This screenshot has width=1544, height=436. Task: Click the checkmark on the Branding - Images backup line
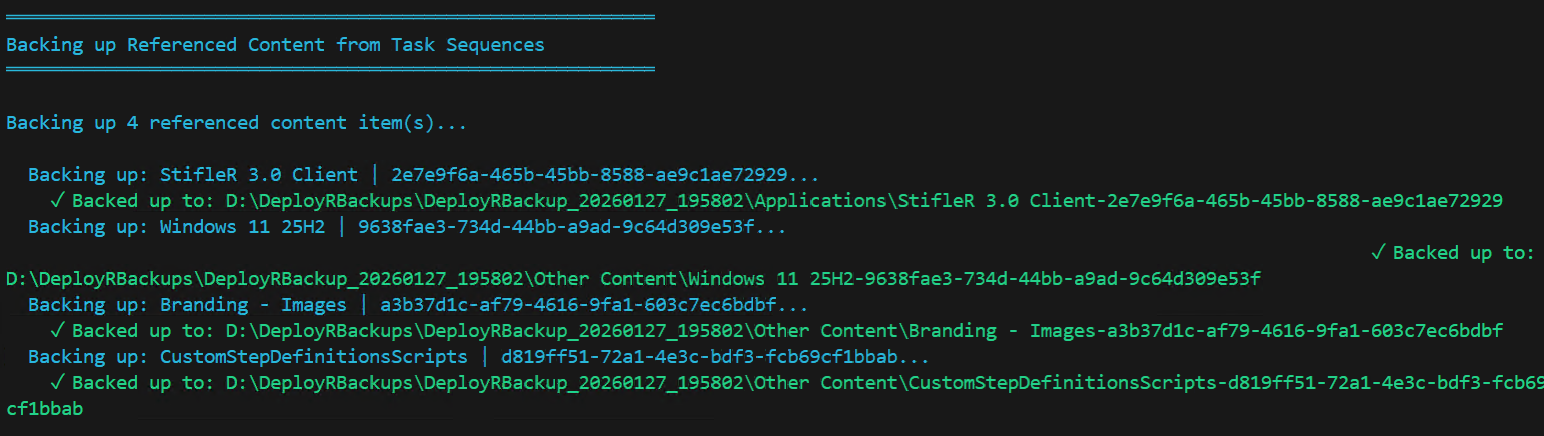tap(56, 331)
